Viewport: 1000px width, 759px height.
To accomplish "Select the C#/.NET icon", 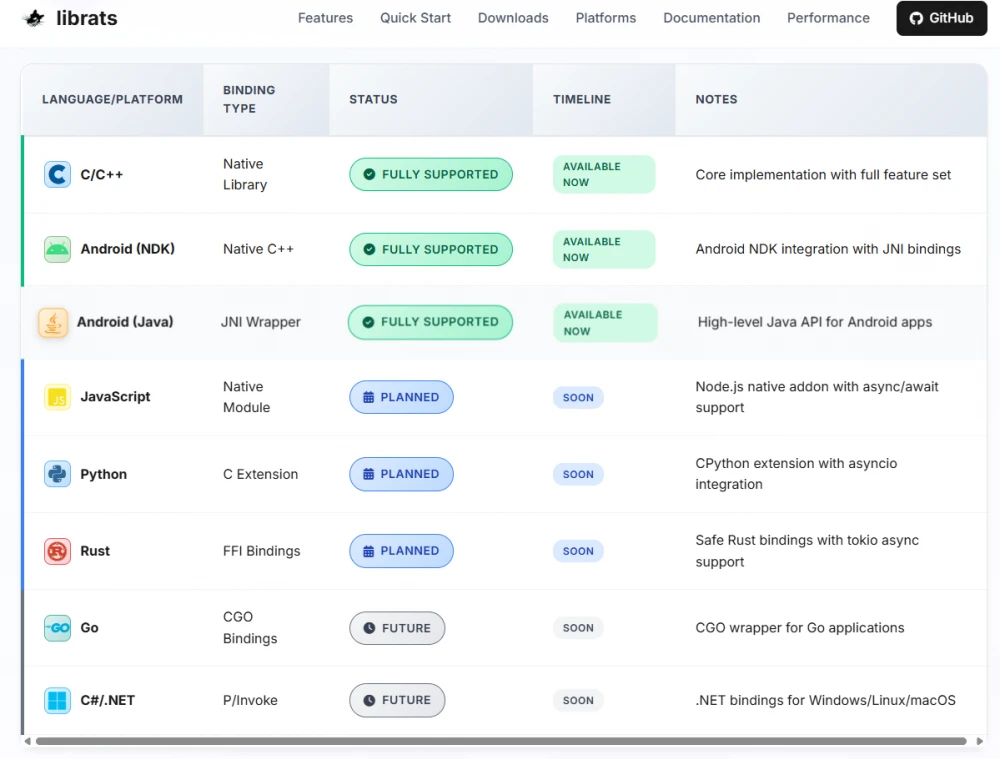I will (57, 700).
